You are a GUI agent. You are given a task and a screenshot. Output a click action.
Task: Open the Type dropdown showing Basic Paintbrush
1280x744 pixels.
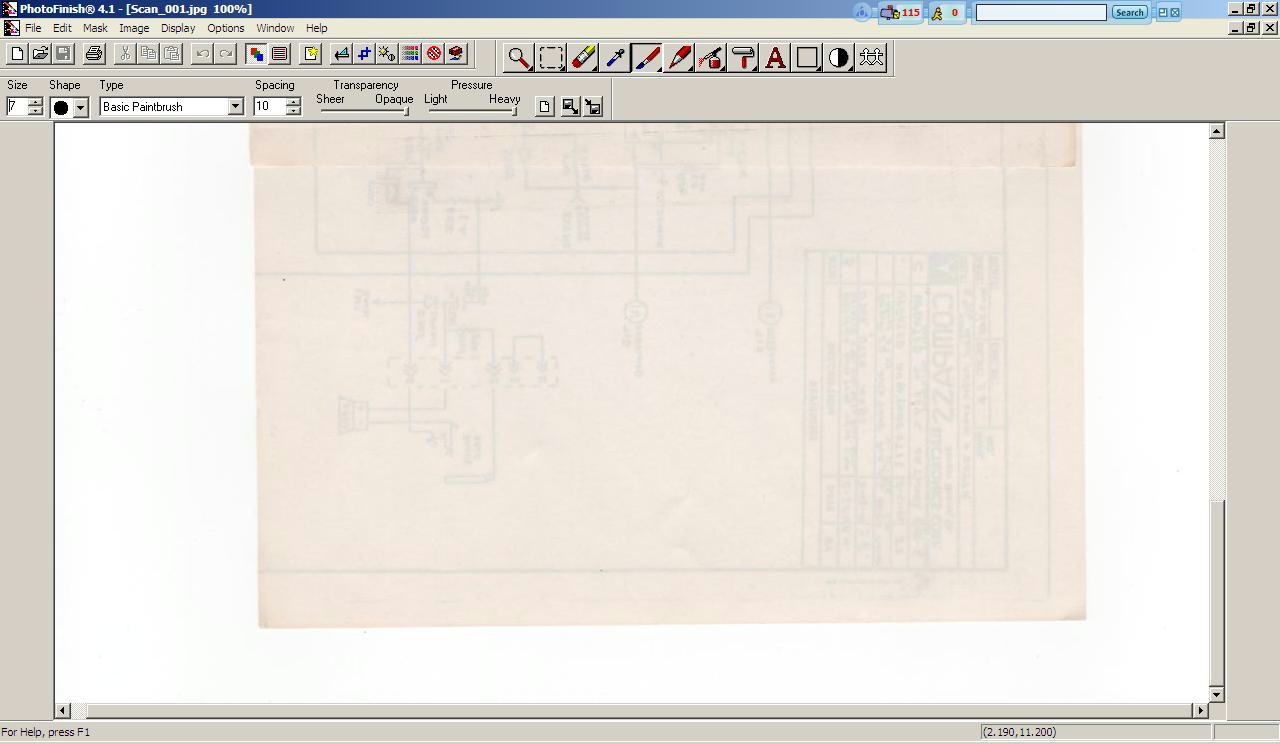coord(236,107)
